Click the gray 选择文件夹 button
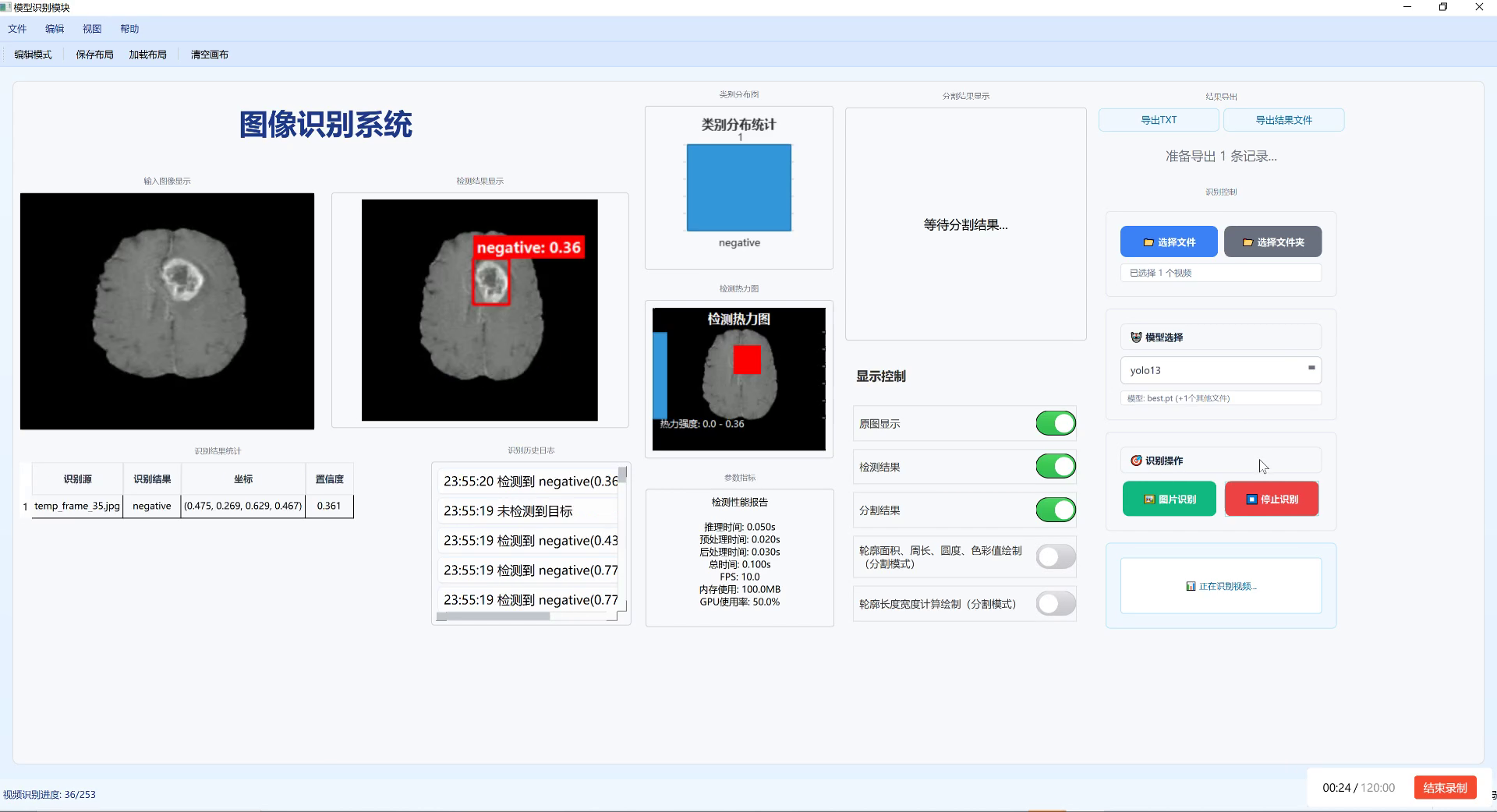 [1272, 242]
